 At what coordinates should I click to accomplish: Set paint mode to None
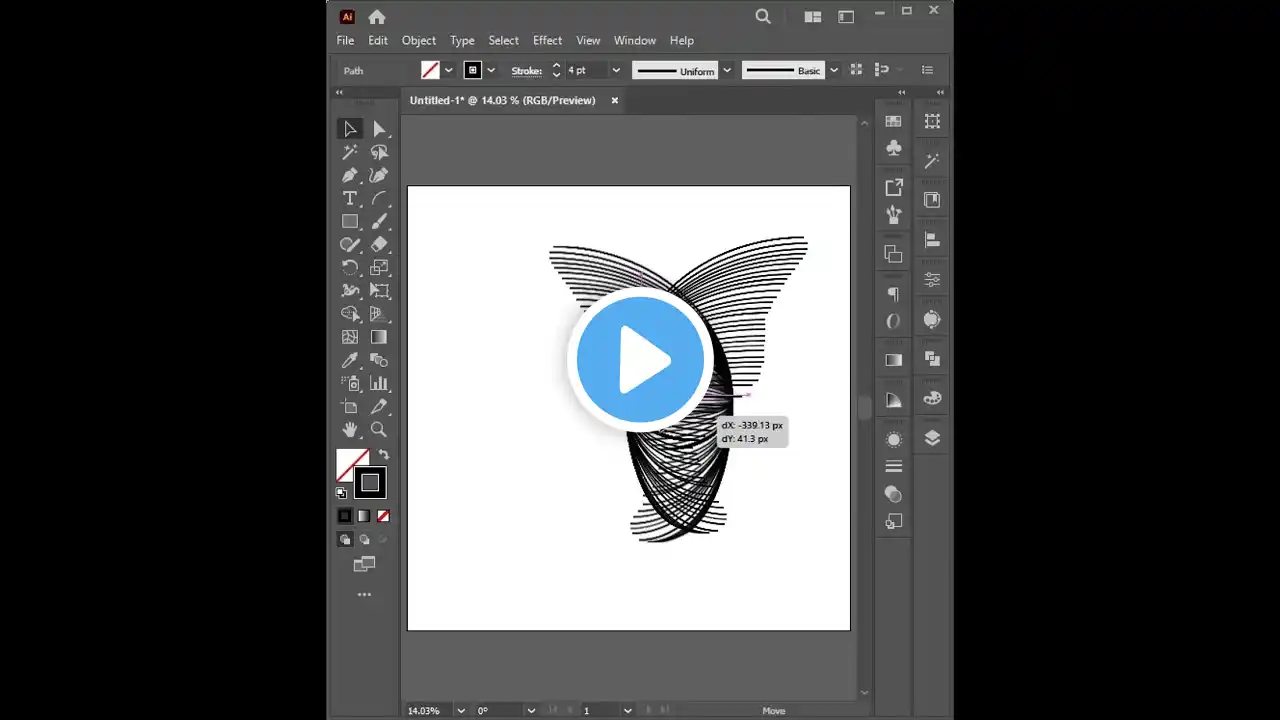(383, 516)
